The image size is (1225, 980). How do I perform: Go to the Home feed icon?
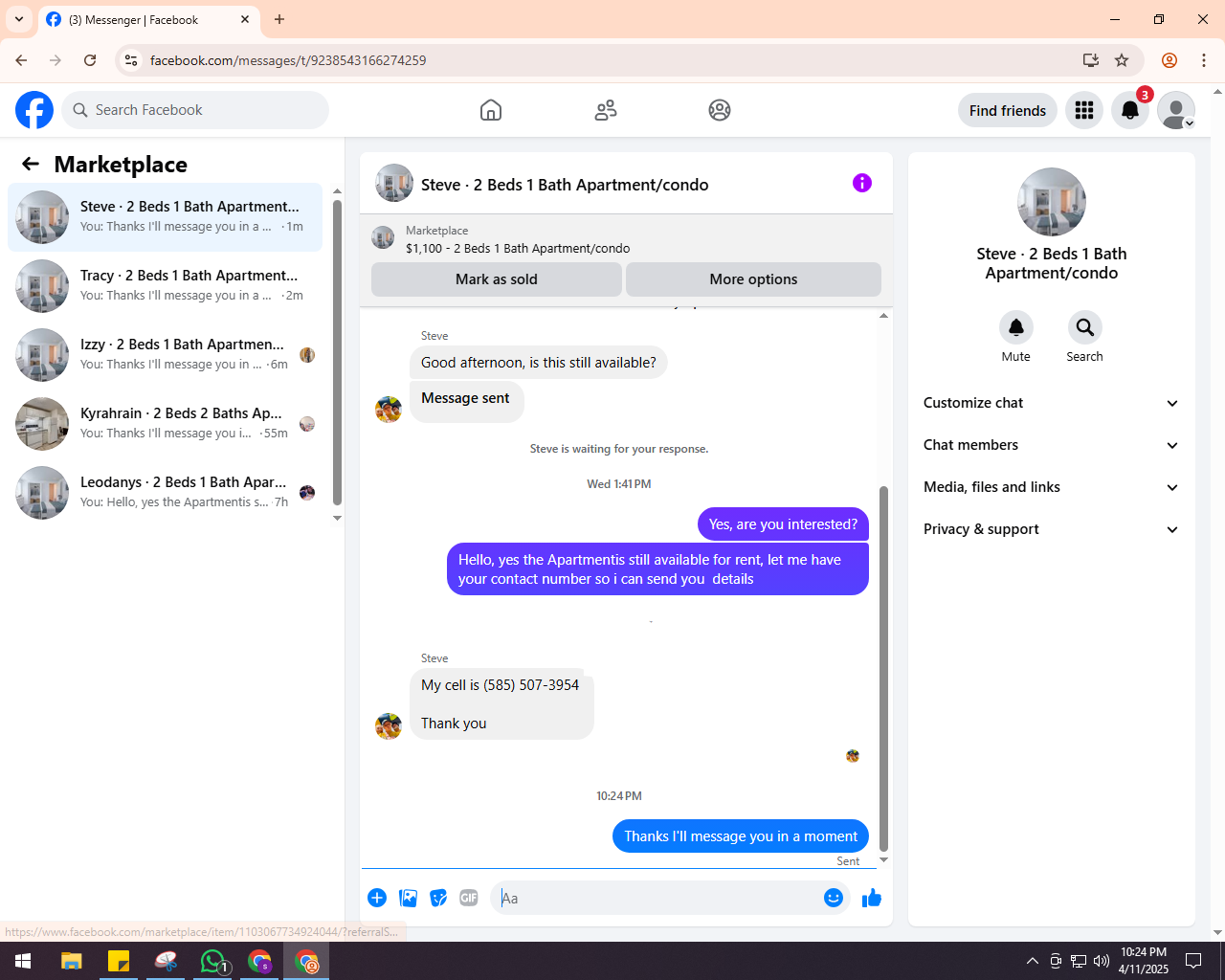[x=491, y=110]
